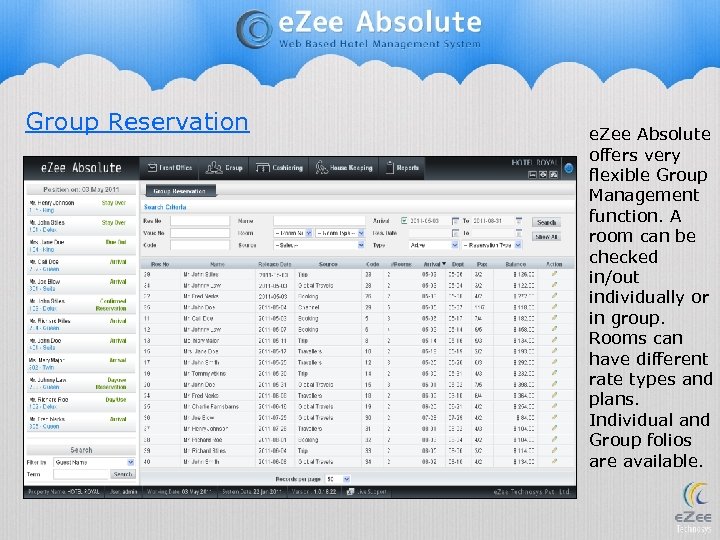The image size is (720, 540).
Task: Click edit pencil for Mr Tommy Atkins
Action: coord(554,373)
